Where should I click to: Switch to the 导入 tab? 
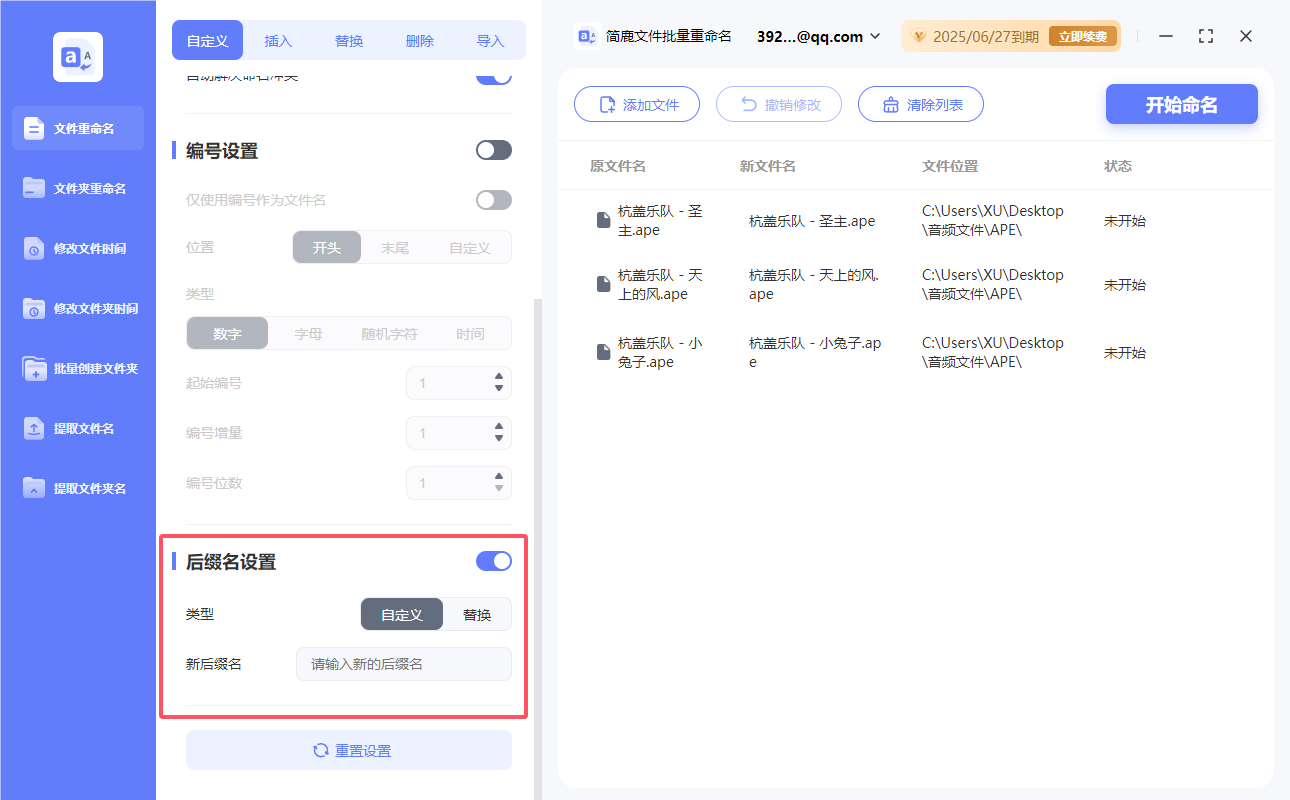pos(490,40)
